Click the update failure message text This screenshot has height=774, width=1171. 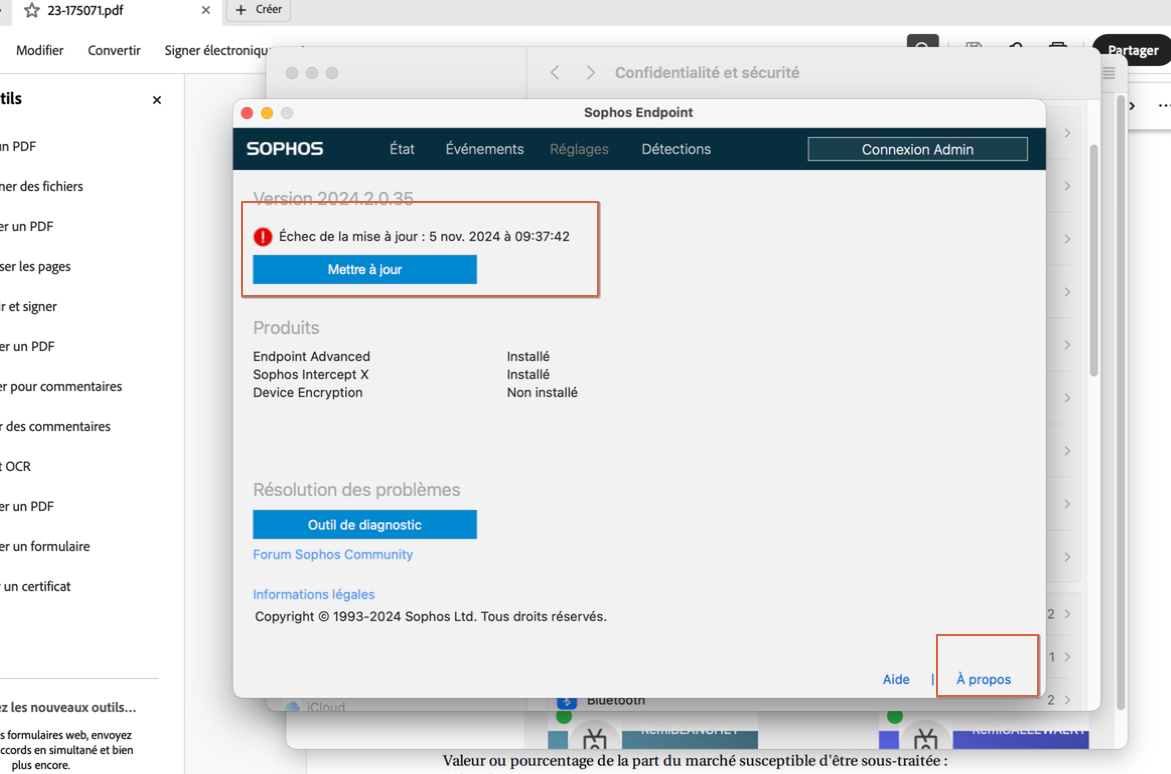click(x=424, y=236)
